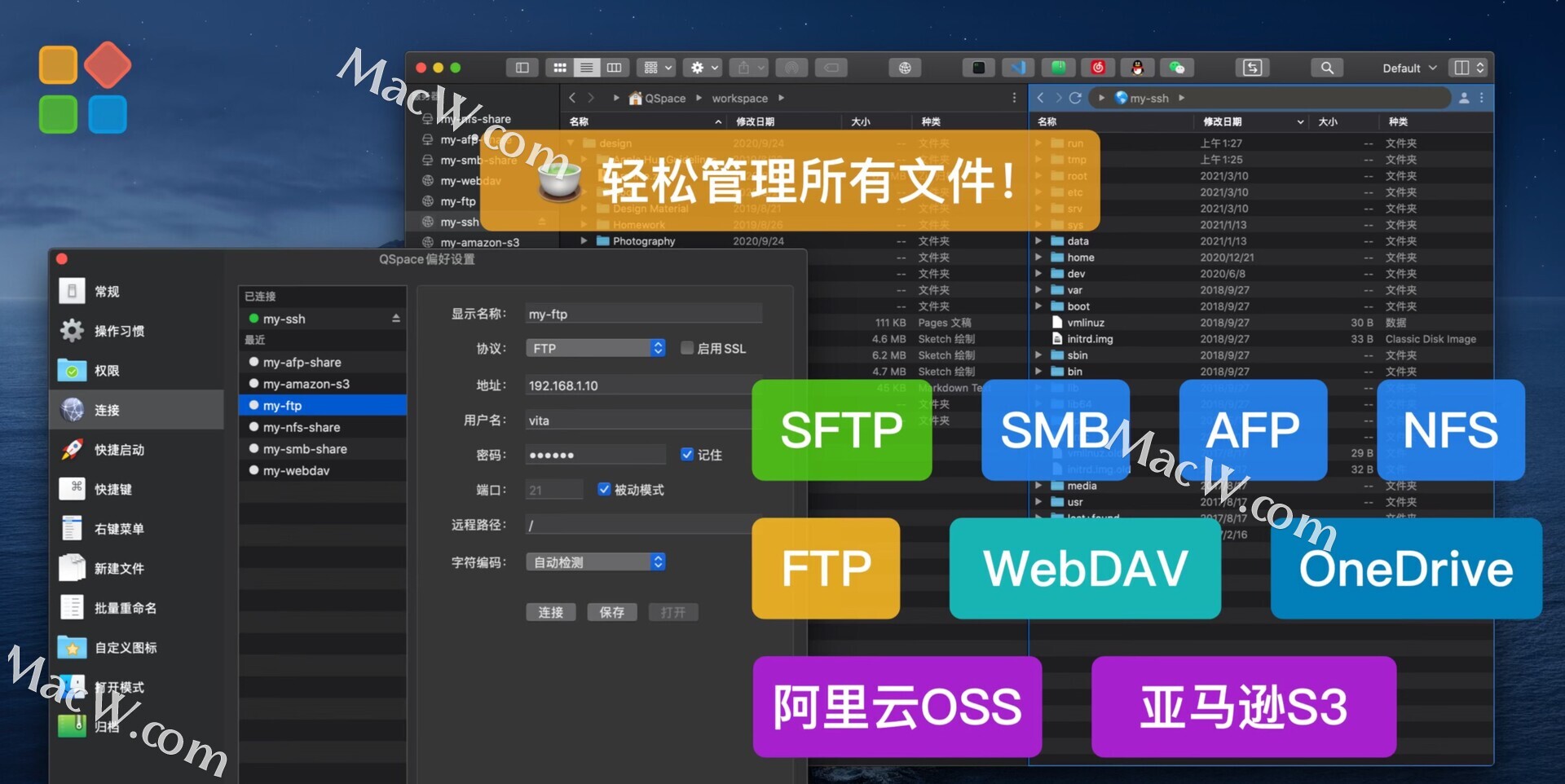The image size is (1565, 784).
Task: Open the gear action dropdown
Action: [x=704, y=68]
